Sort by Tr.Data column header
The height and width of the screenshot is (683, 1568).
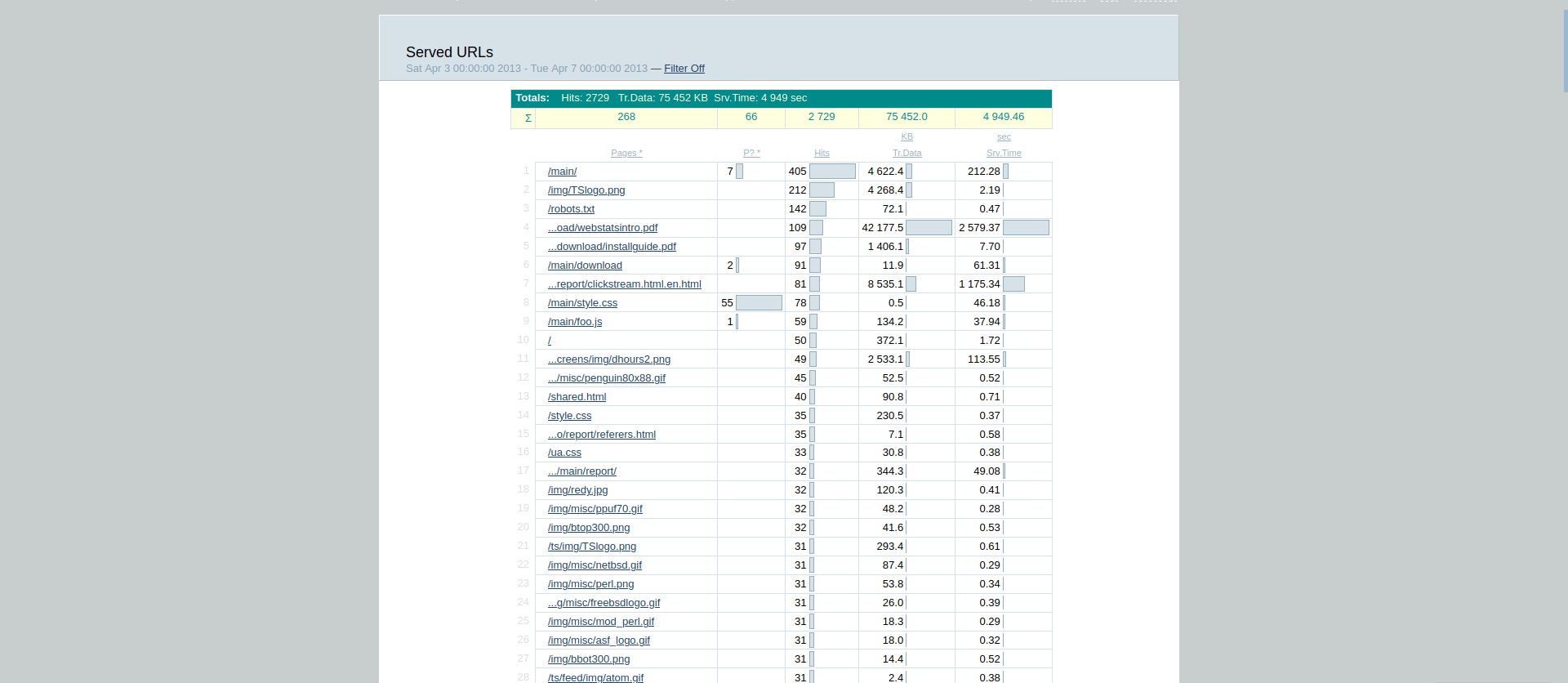pyautogui.click(x=906, y=153)
